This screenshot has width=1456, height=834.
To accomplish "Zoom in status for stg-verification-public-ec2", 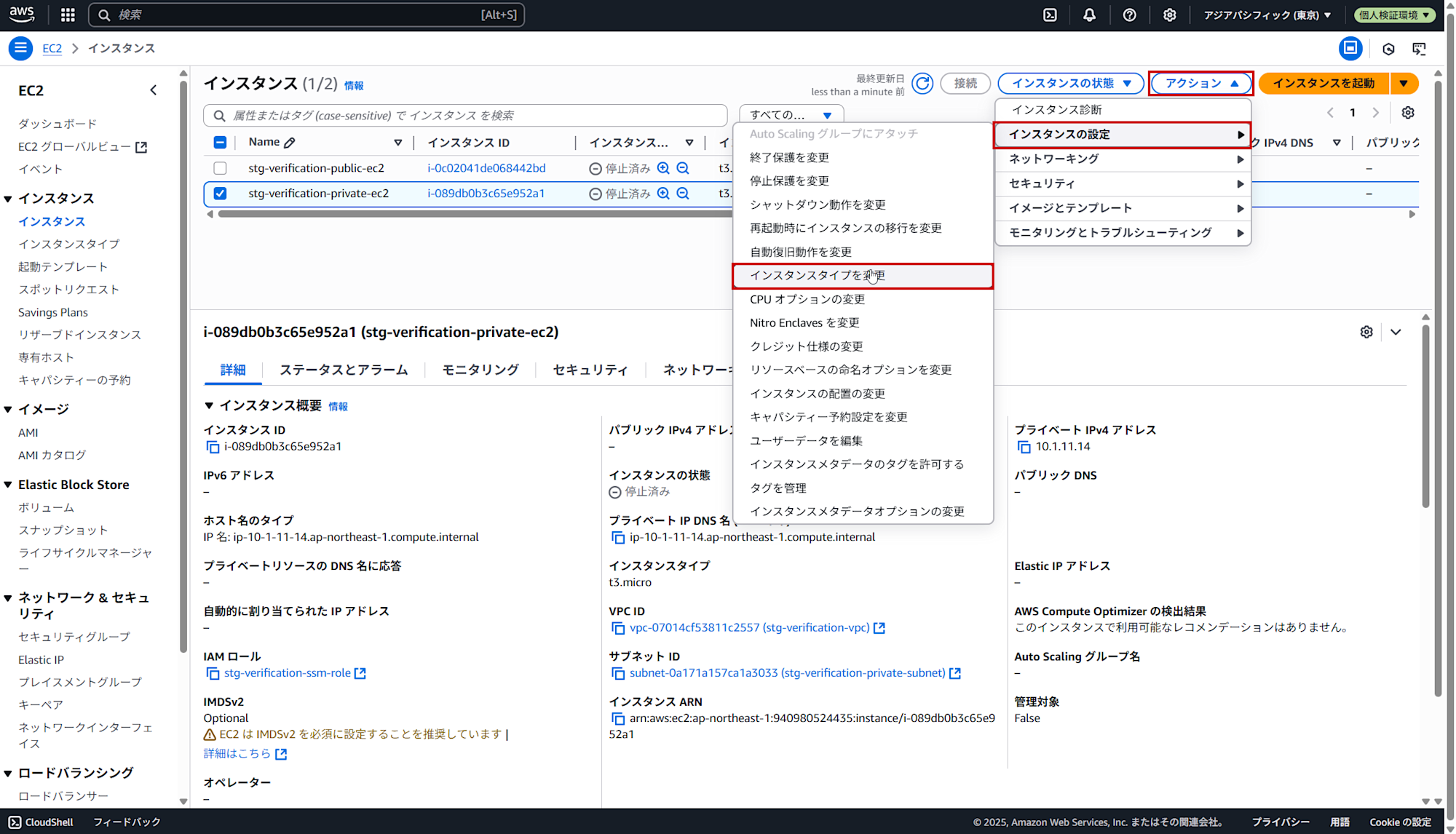I will tap(663, 168).
